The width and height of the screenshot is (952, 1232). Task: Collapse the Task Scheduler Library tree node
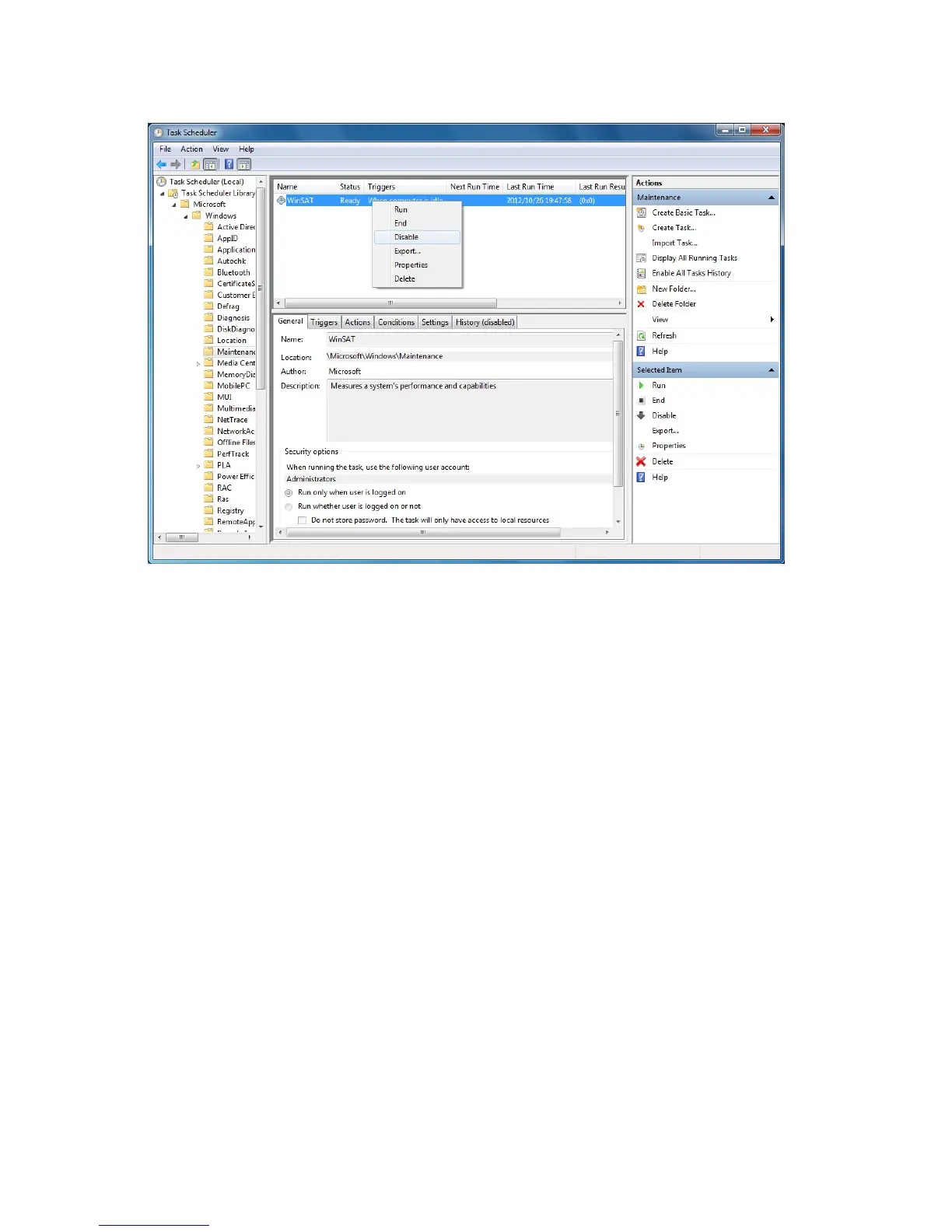(163, 194)
